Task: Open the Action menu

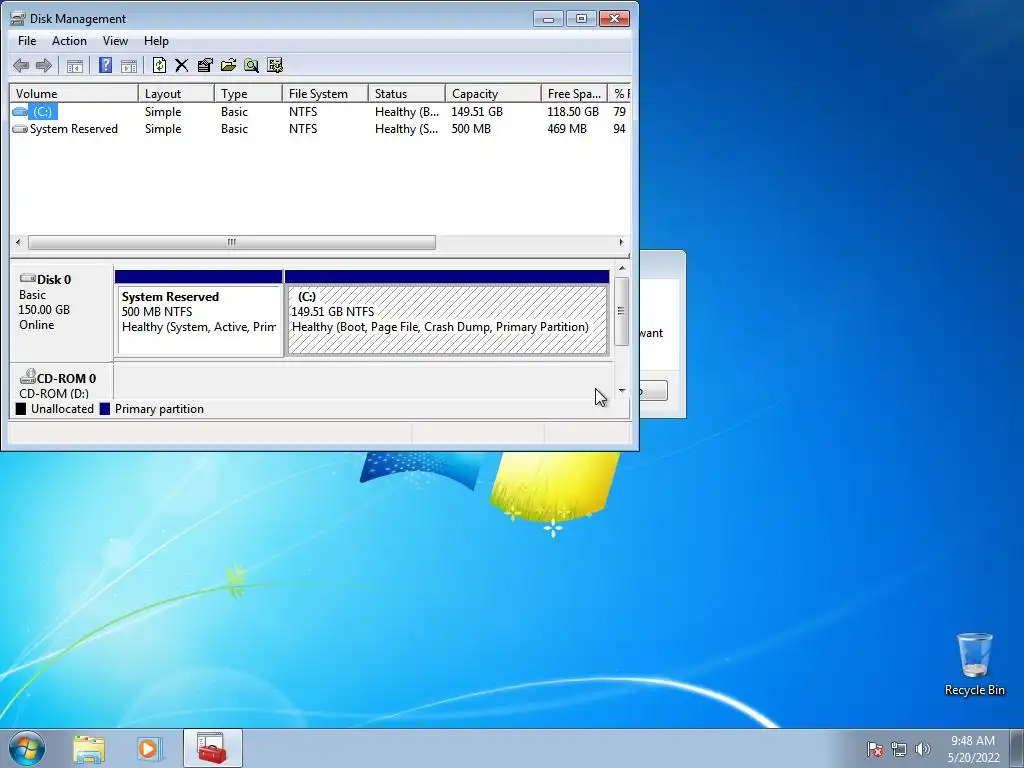Action: coord(69,40)
